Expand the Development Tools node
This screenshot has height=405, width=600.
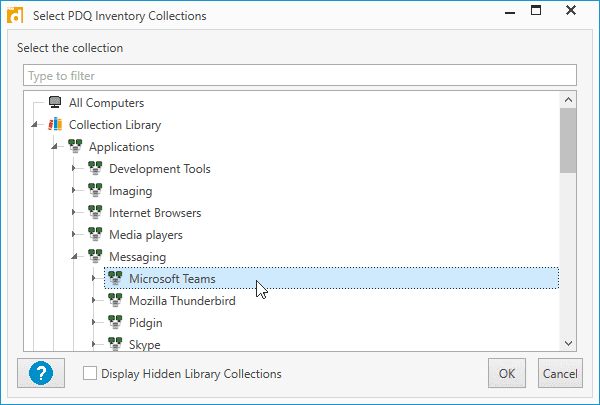73,168
